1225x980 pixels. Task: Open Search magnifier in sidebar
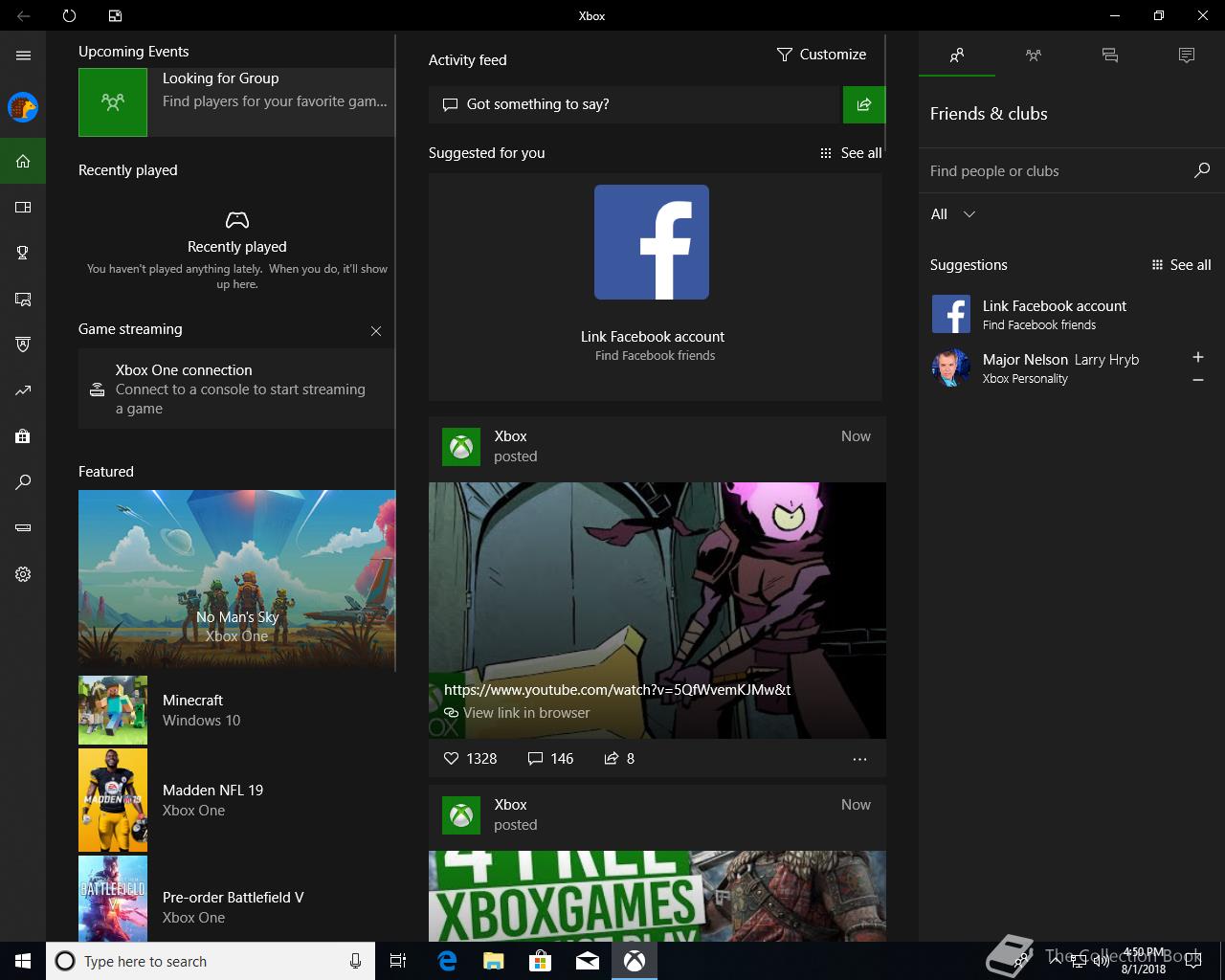[23, 482]
